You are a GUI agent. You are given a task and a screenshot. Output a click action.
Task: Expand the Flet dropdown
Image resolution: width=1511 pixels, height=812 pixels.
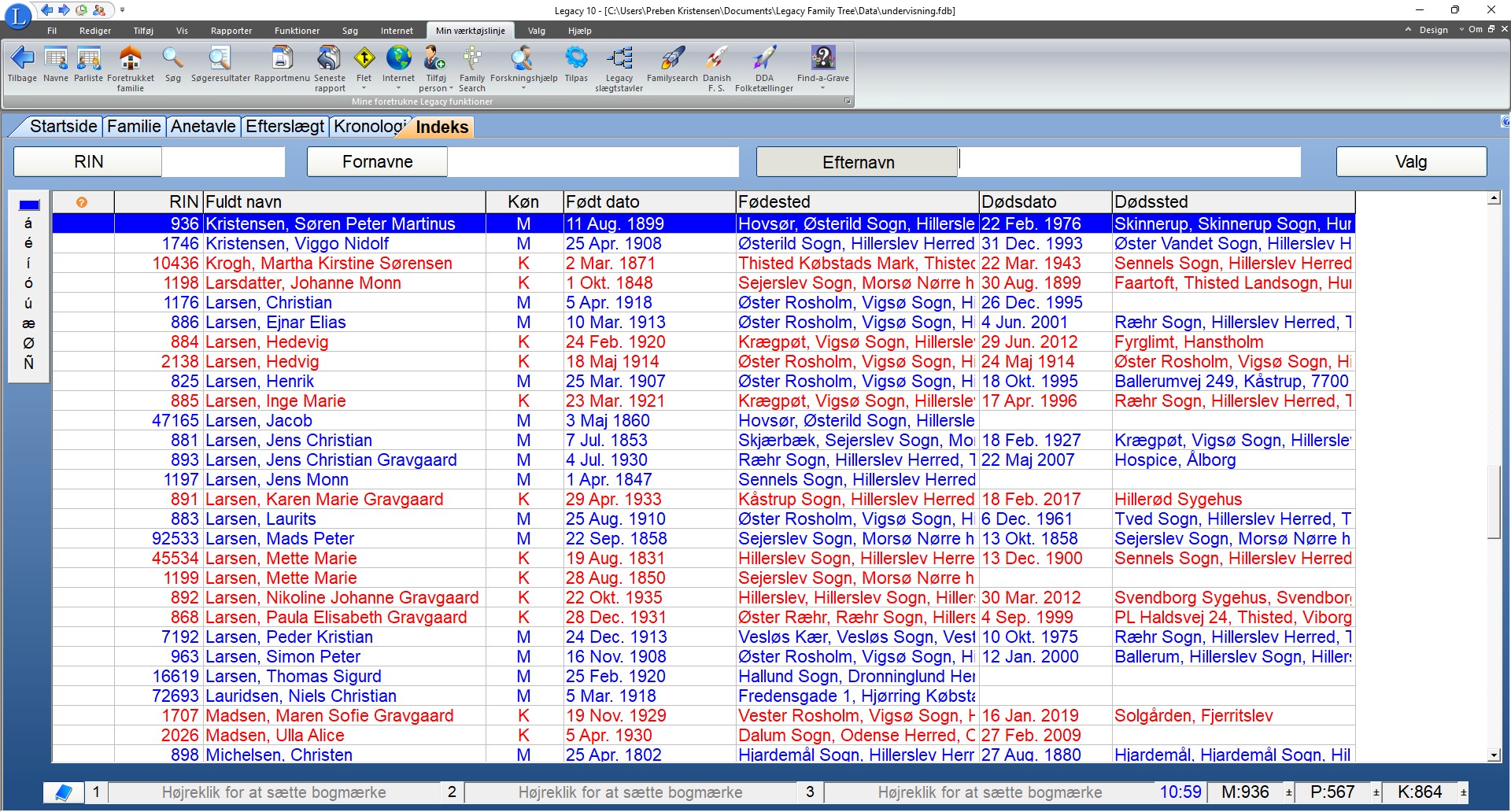(x=364, y=88)
